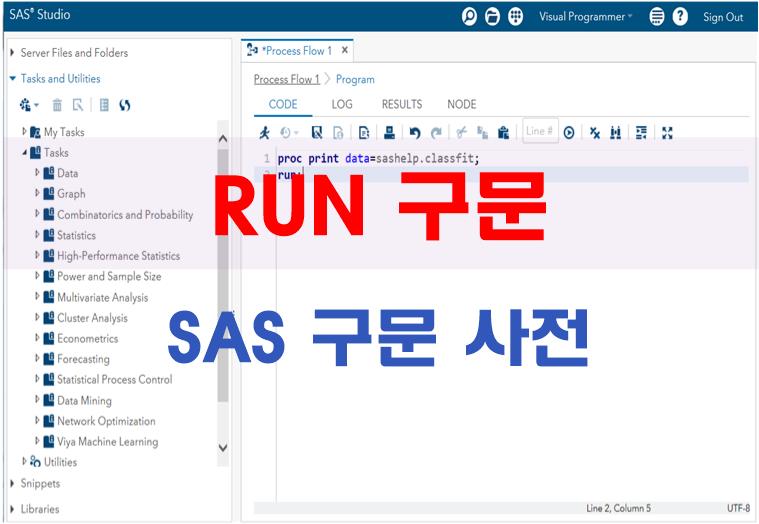759x524 pixels.
Task: Select the Statistical Process Control folder
Action: point(115,379)
